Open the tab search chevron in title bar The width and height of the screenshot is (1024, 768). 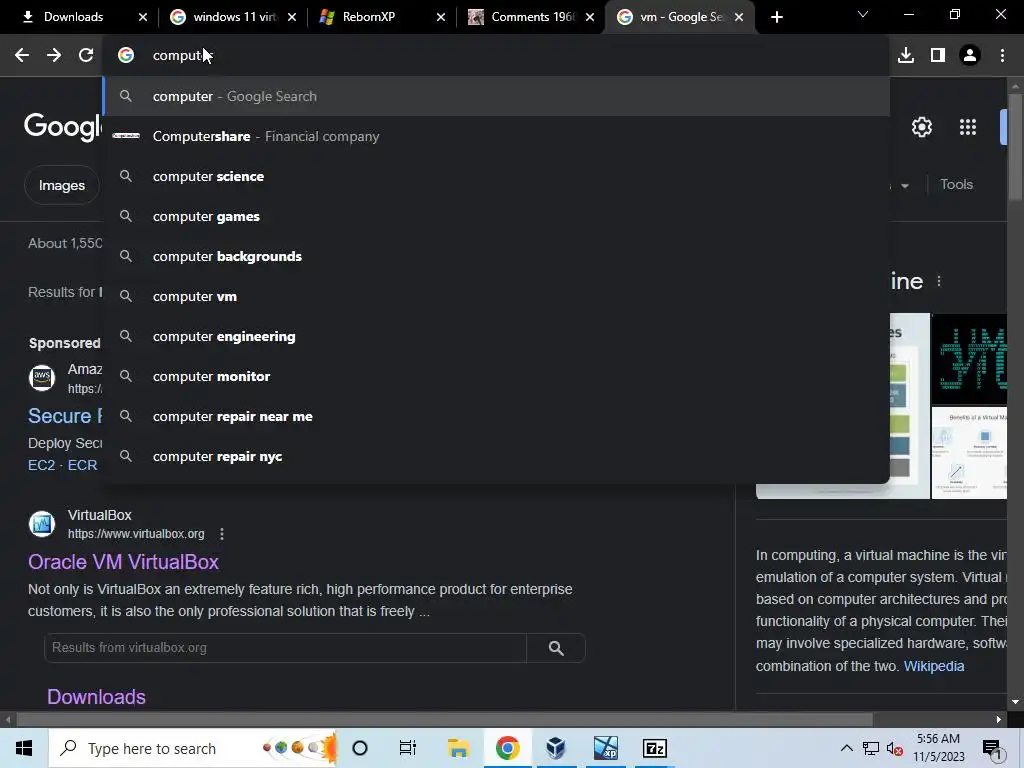point(863,14)
